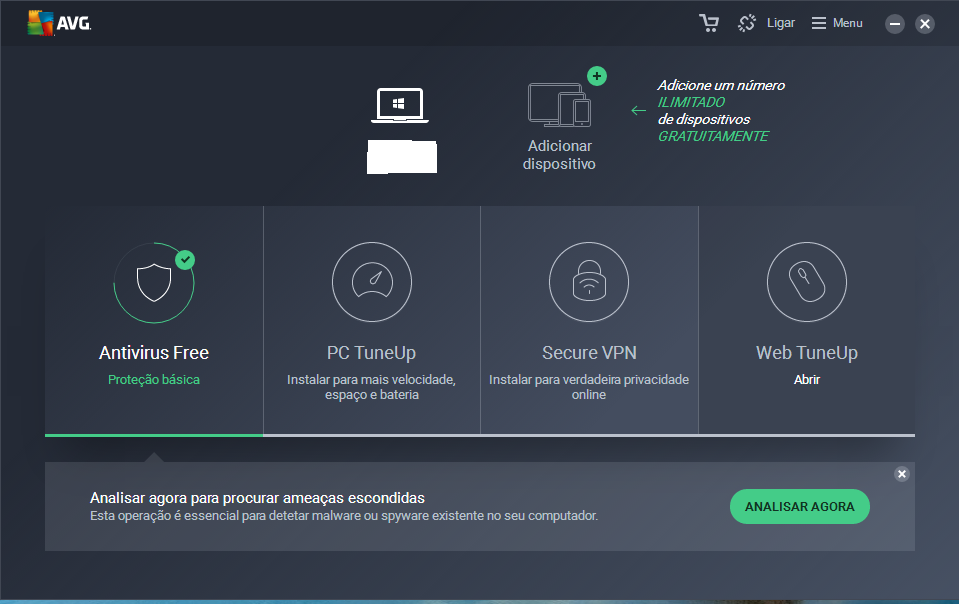Click the Adicionar dispositivo devices icon
959x604 pixels.
[560, 105]
